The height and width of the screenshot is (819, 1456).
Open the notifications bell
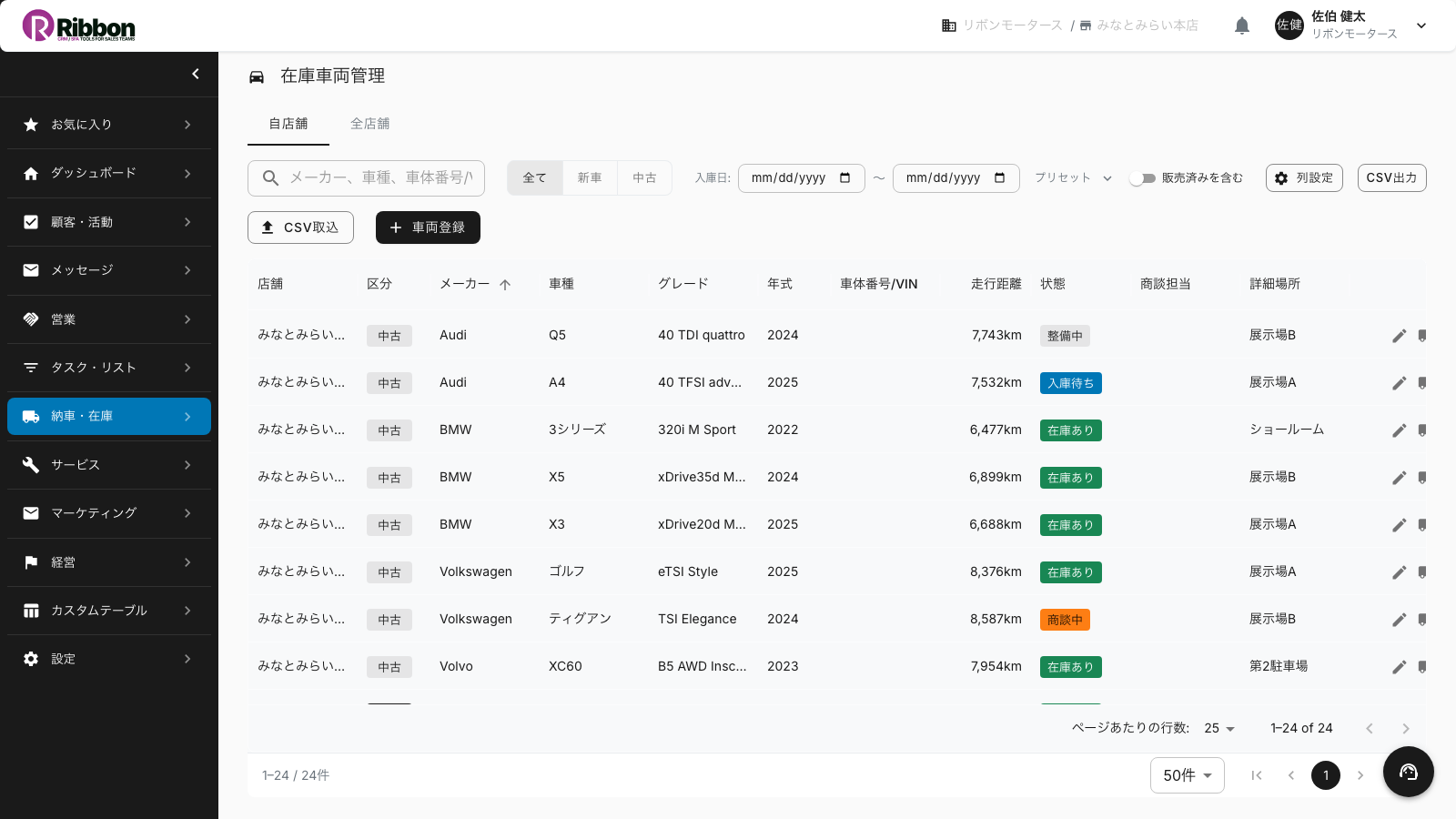(x=1242, y=25)
